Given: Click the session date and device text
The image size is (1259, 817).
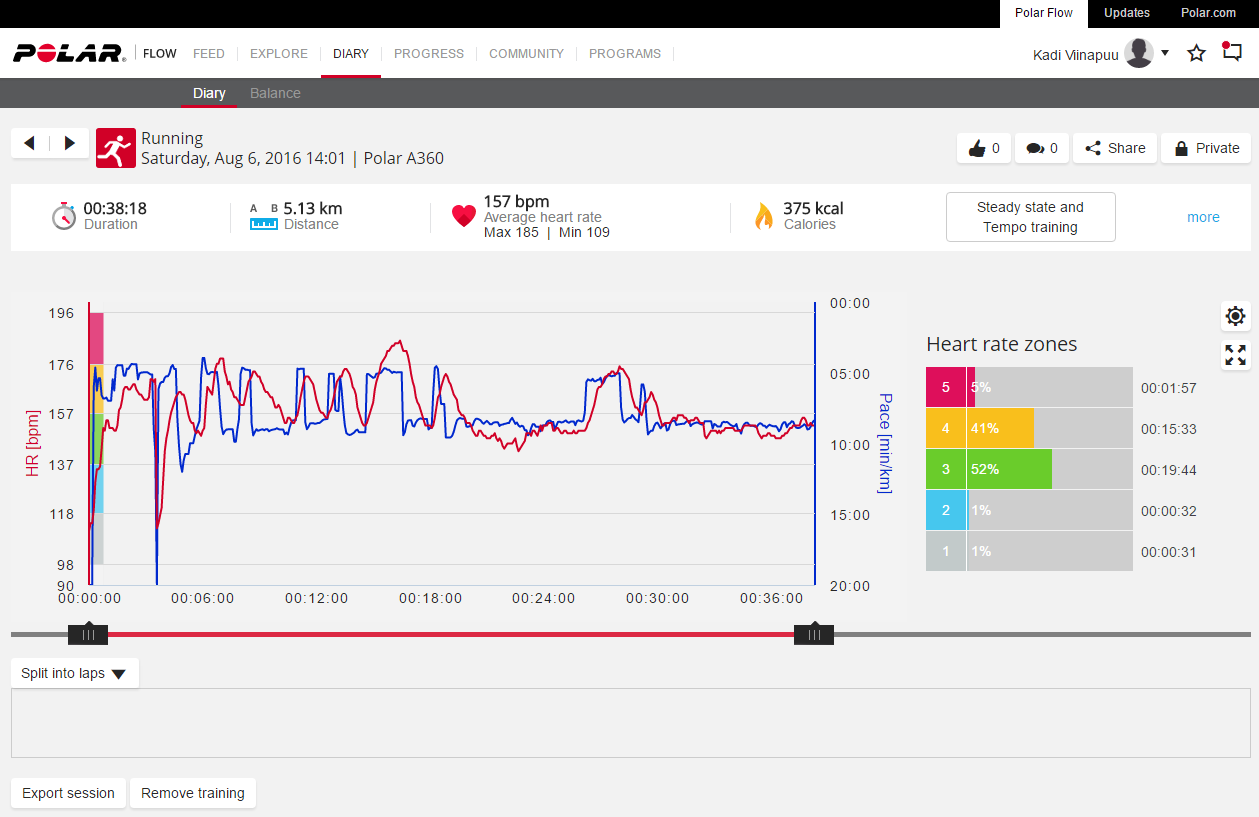Looking at the screenshot, I should [x=292, y=158].
